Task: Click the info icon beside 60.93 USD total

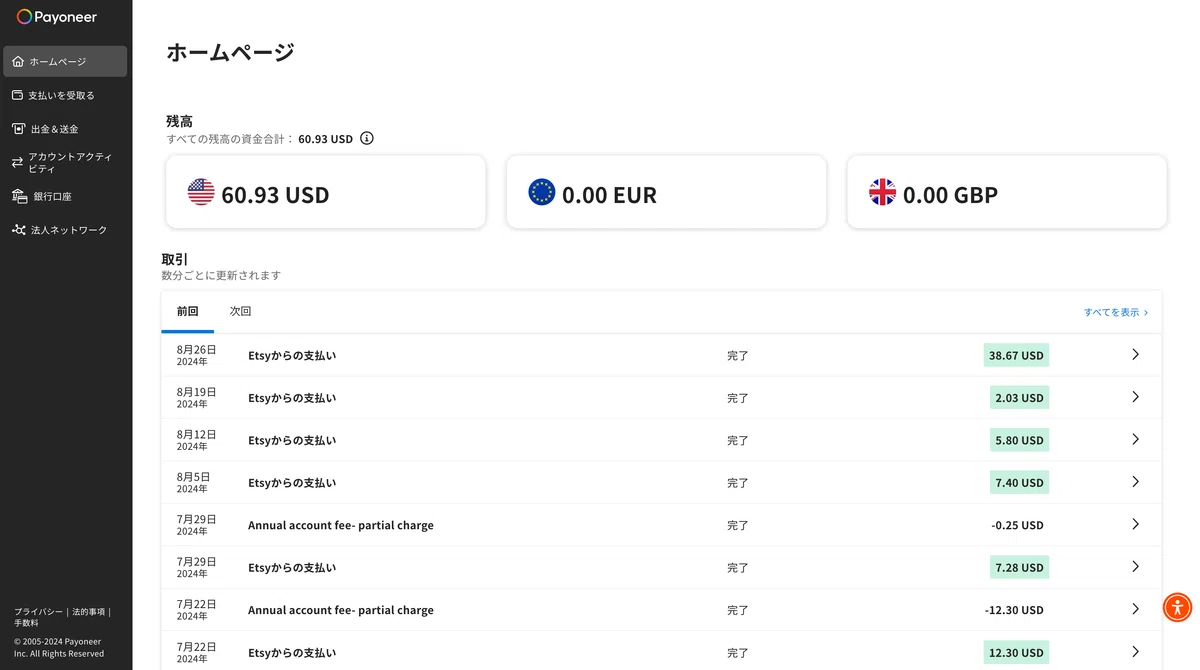Action: pyautogui.click(x=367, y=138)
